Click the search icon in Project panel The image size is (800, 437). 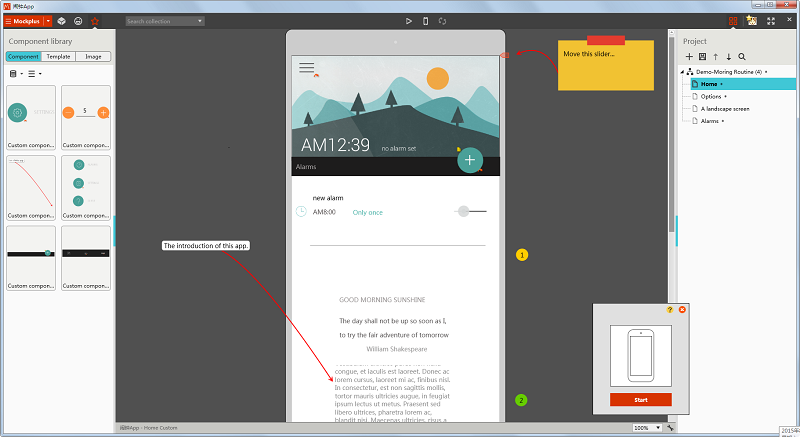(742, 57)
